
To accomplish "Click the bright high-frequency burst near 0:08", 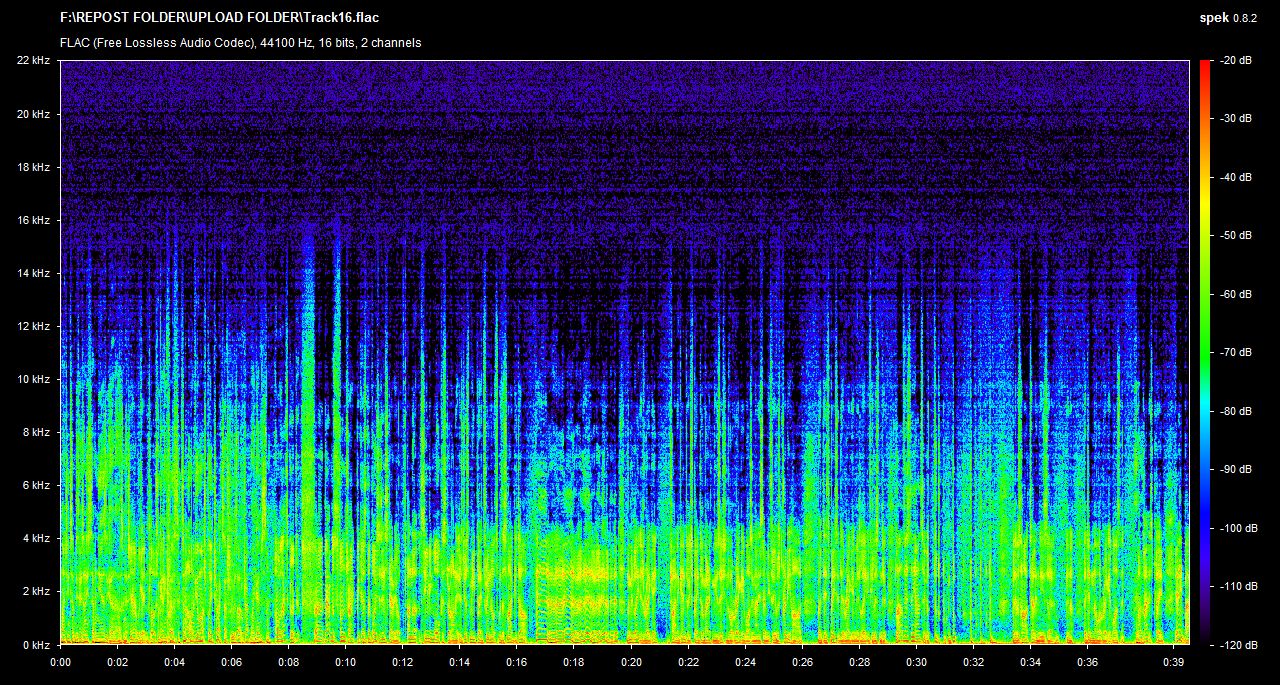I will pyautogui.click(x=307, y=300).
